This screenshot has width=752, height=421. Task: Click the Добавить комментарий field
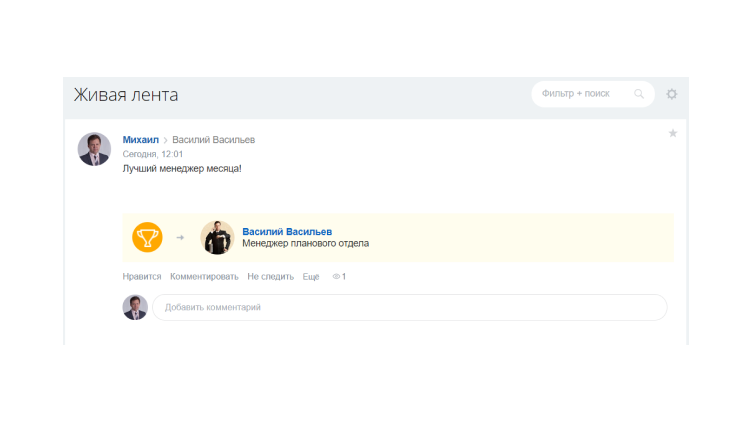[410, 307]
